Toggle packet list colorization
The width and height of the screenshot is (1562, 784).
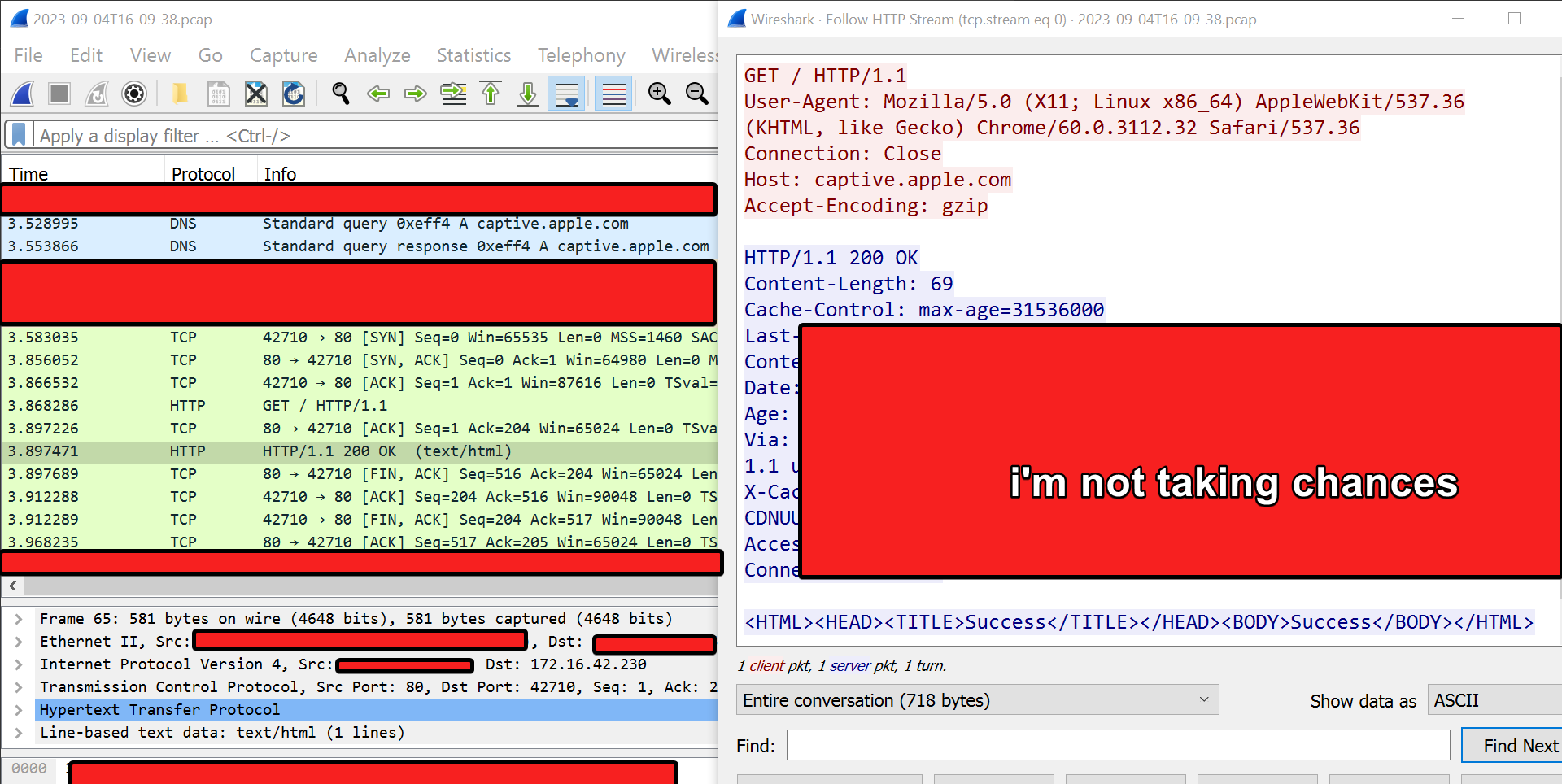[613, 94]
